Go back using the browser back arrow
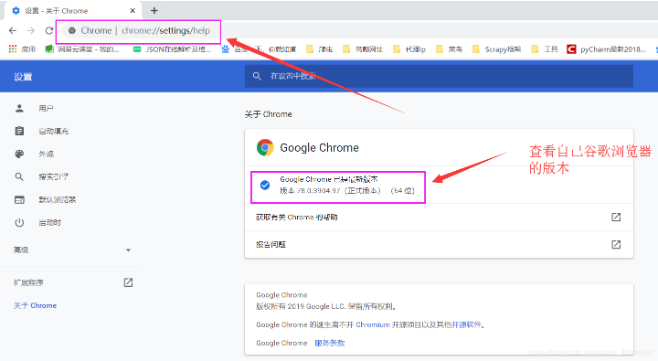The image size is (658, 361). [x=13, y=31]
